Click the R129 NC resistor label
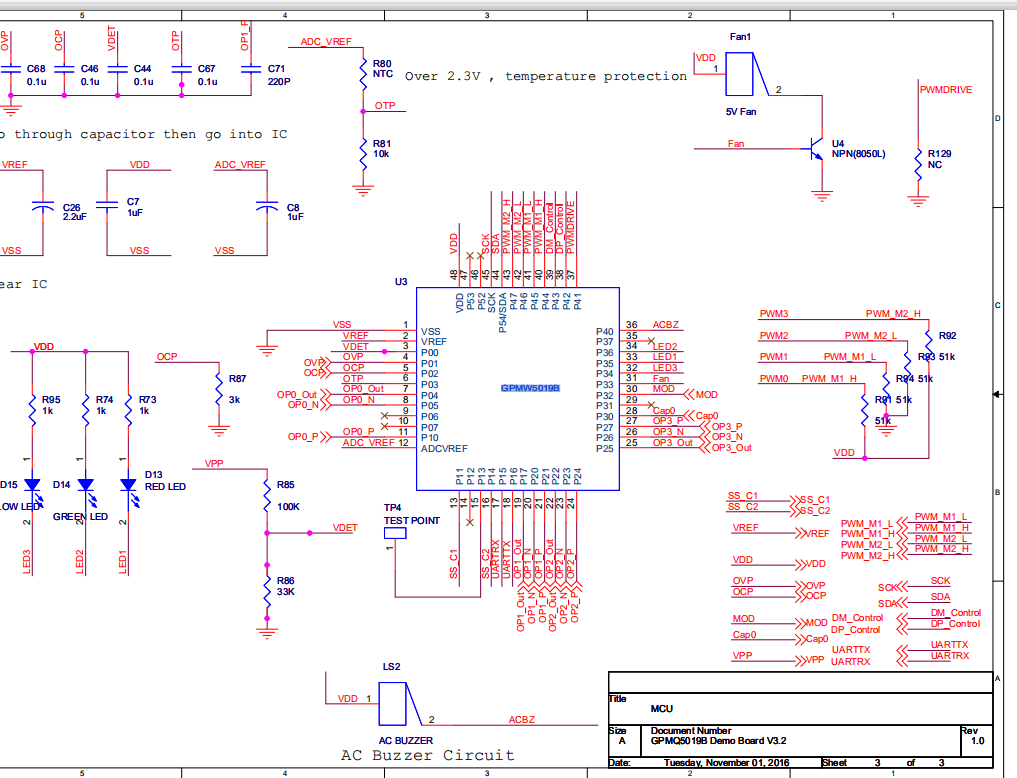Viewport: 1017px width, 778px height. [939, 159]
